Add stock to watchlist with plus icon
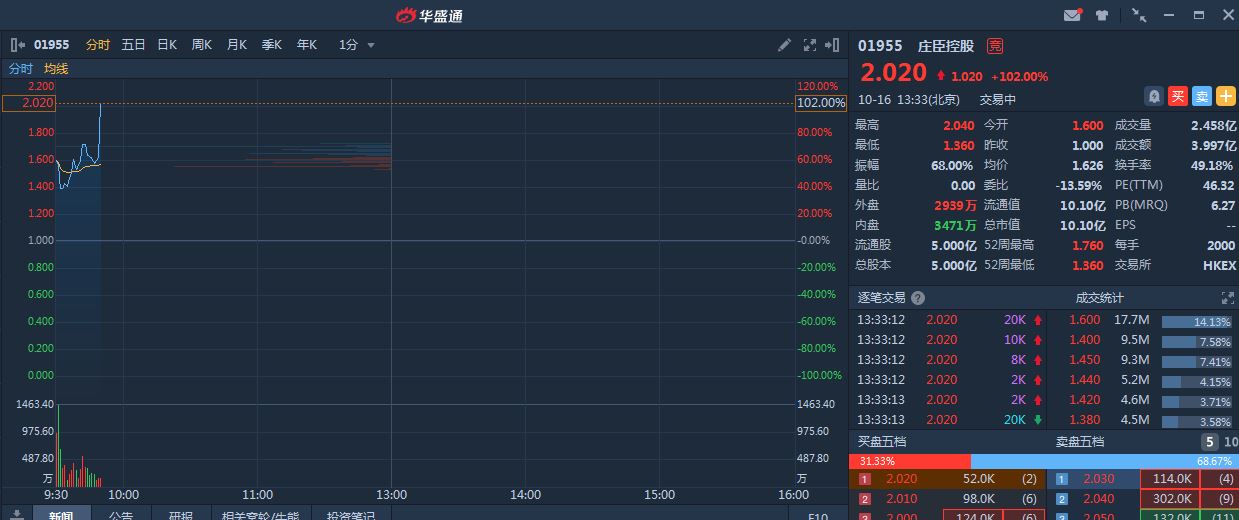 [x=1225, y=96]
